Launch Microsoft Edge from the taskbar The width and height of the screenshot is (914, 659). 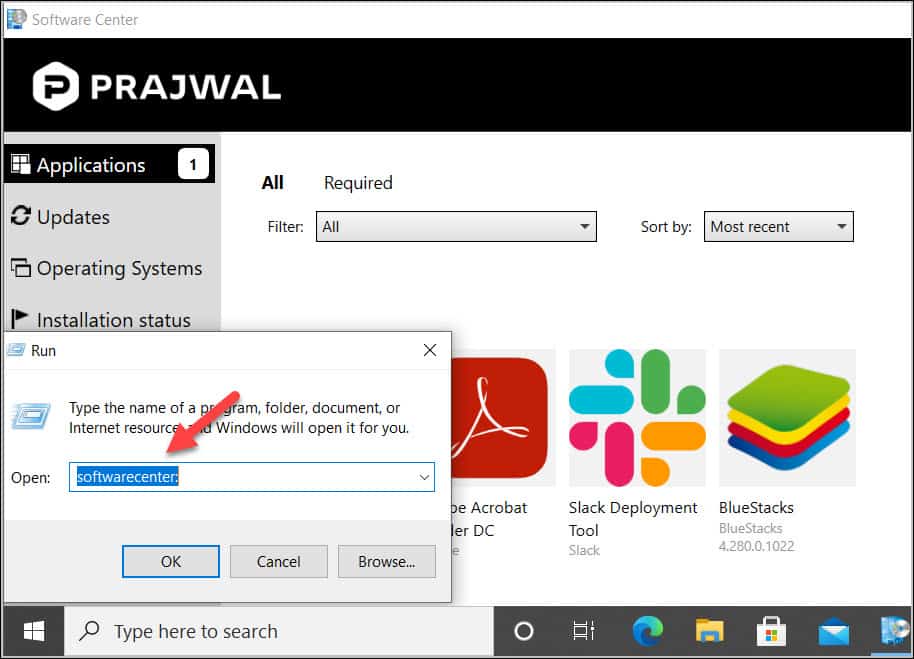pyautogui.click(x=648, y=630)
